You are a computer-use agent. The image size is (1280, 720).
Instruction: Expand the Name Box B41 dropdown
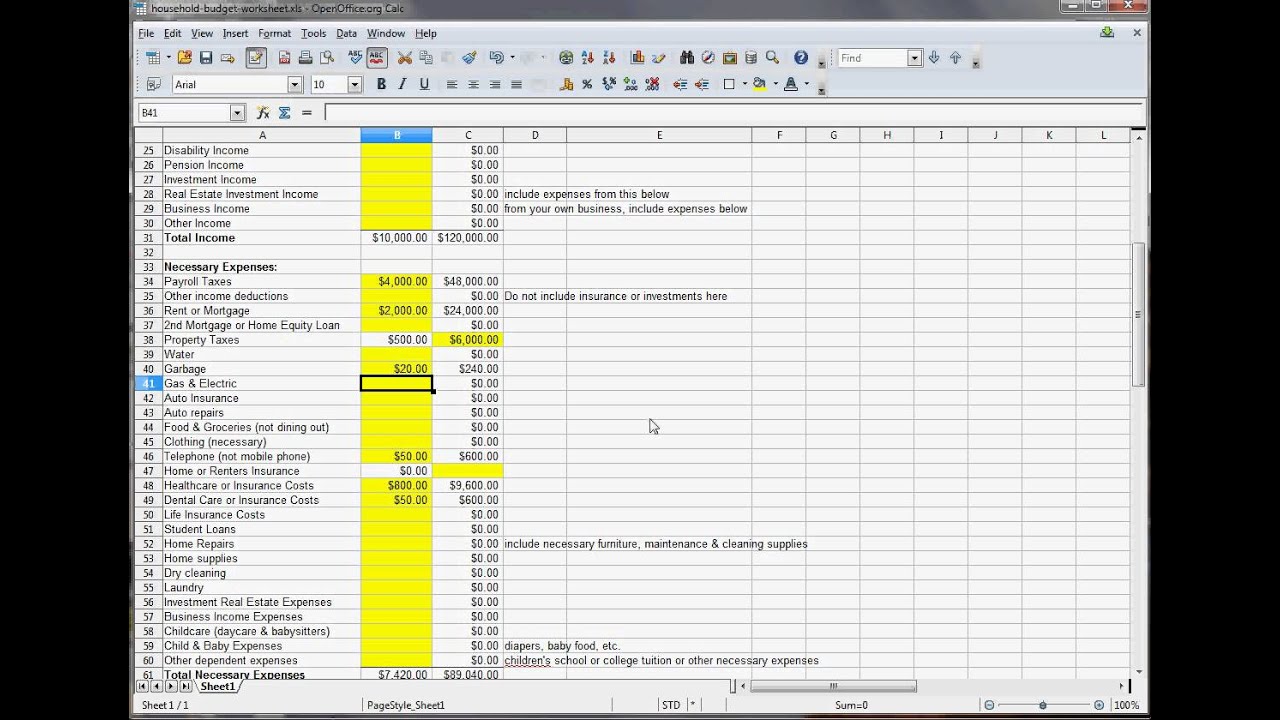[x=237, y=113]
